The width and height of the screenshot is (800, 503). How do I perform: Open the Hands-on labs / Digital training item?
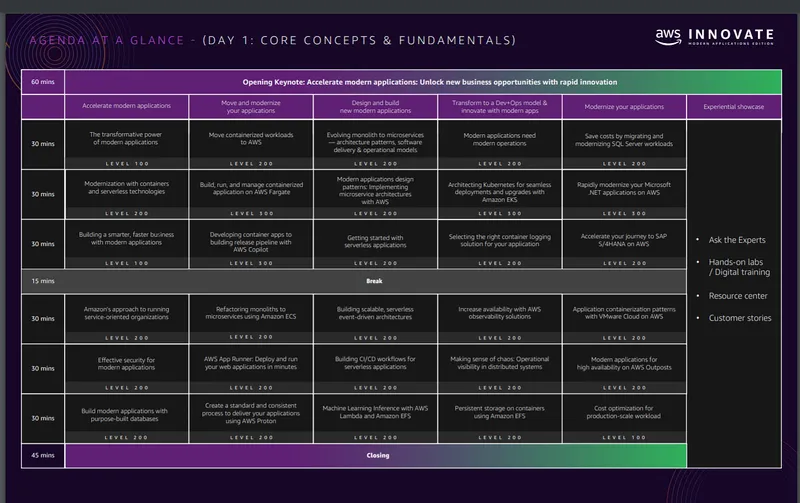(x=739, y=267)
